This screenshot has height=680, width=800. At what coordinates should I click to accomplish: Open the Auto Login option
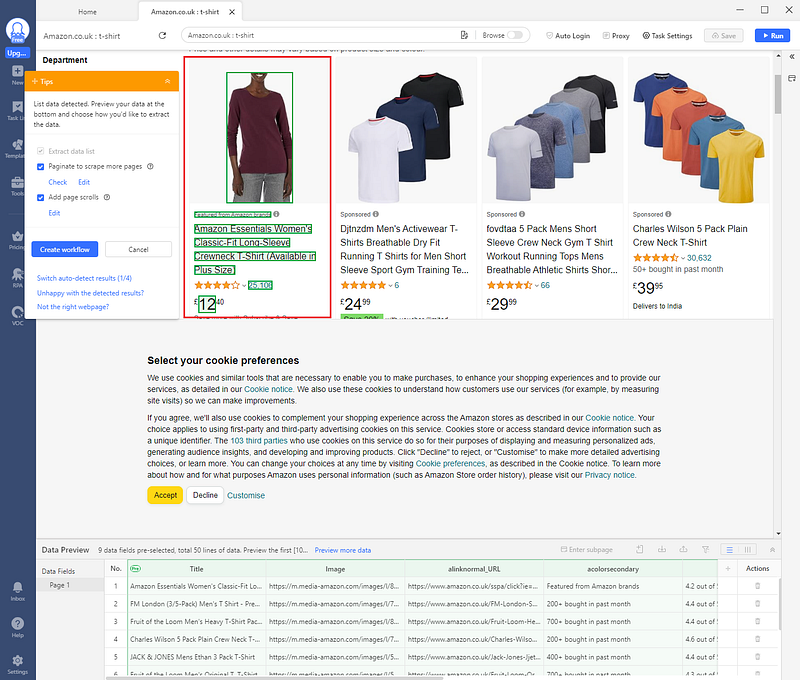(568, 36)
